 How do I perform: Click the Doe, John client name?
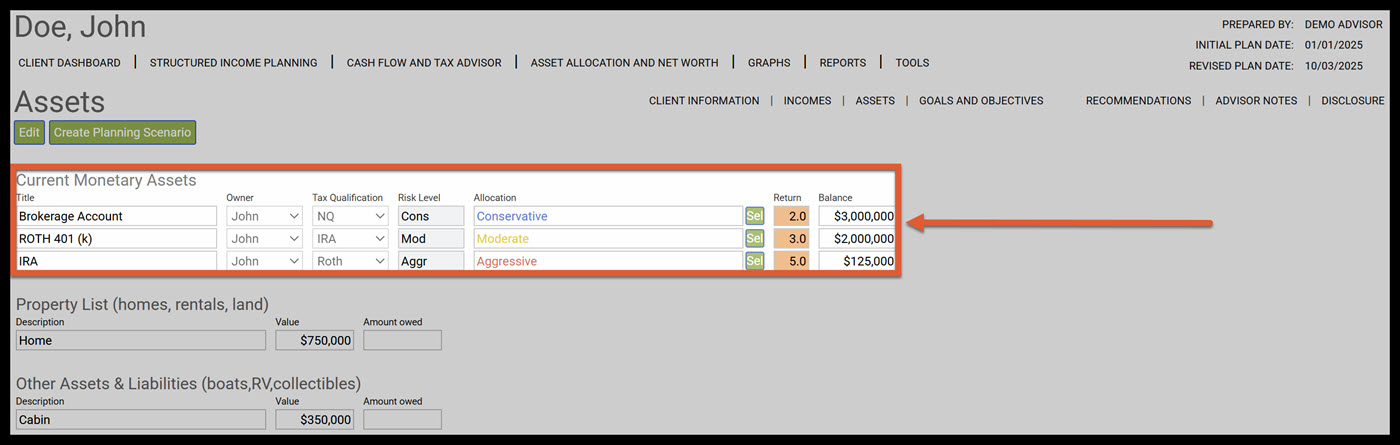(80, 27)
